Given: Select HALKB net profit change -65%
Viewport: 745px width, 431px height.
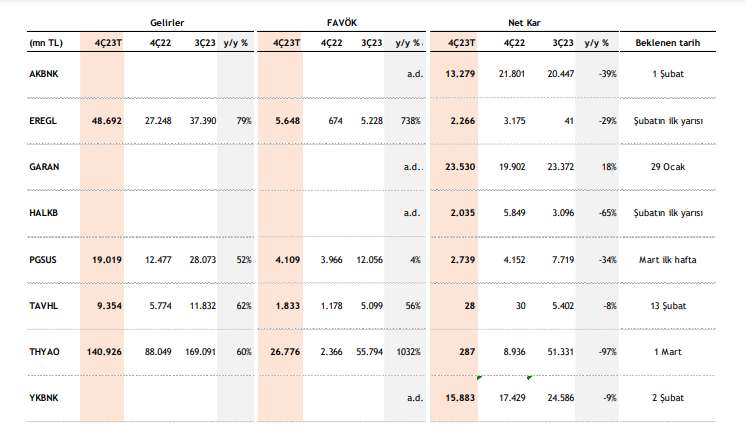Looking at the screenshot, I should point(608,213).
